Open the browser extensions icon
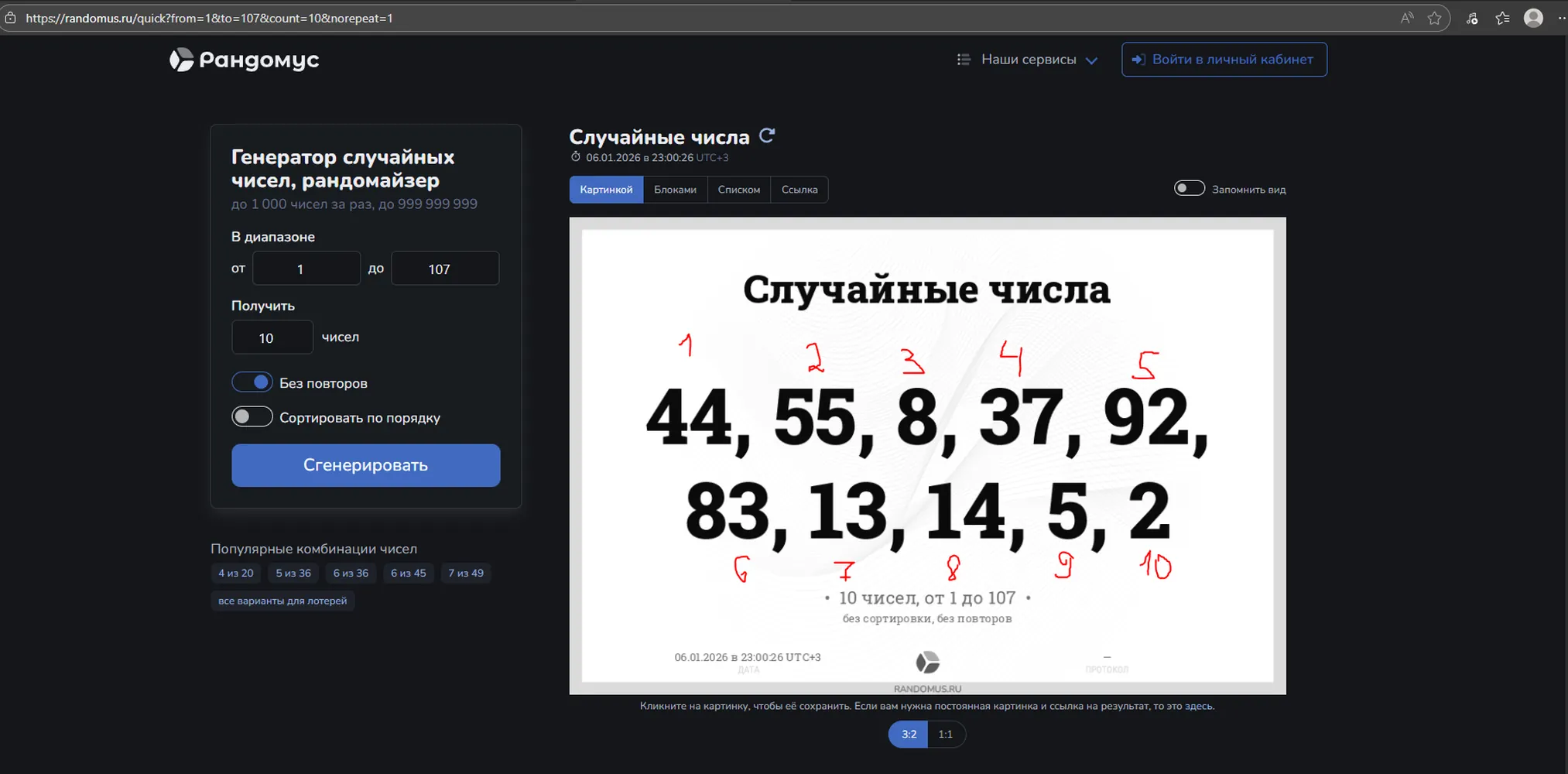This screenshot has width=1568, height=774. [1472, 18]
